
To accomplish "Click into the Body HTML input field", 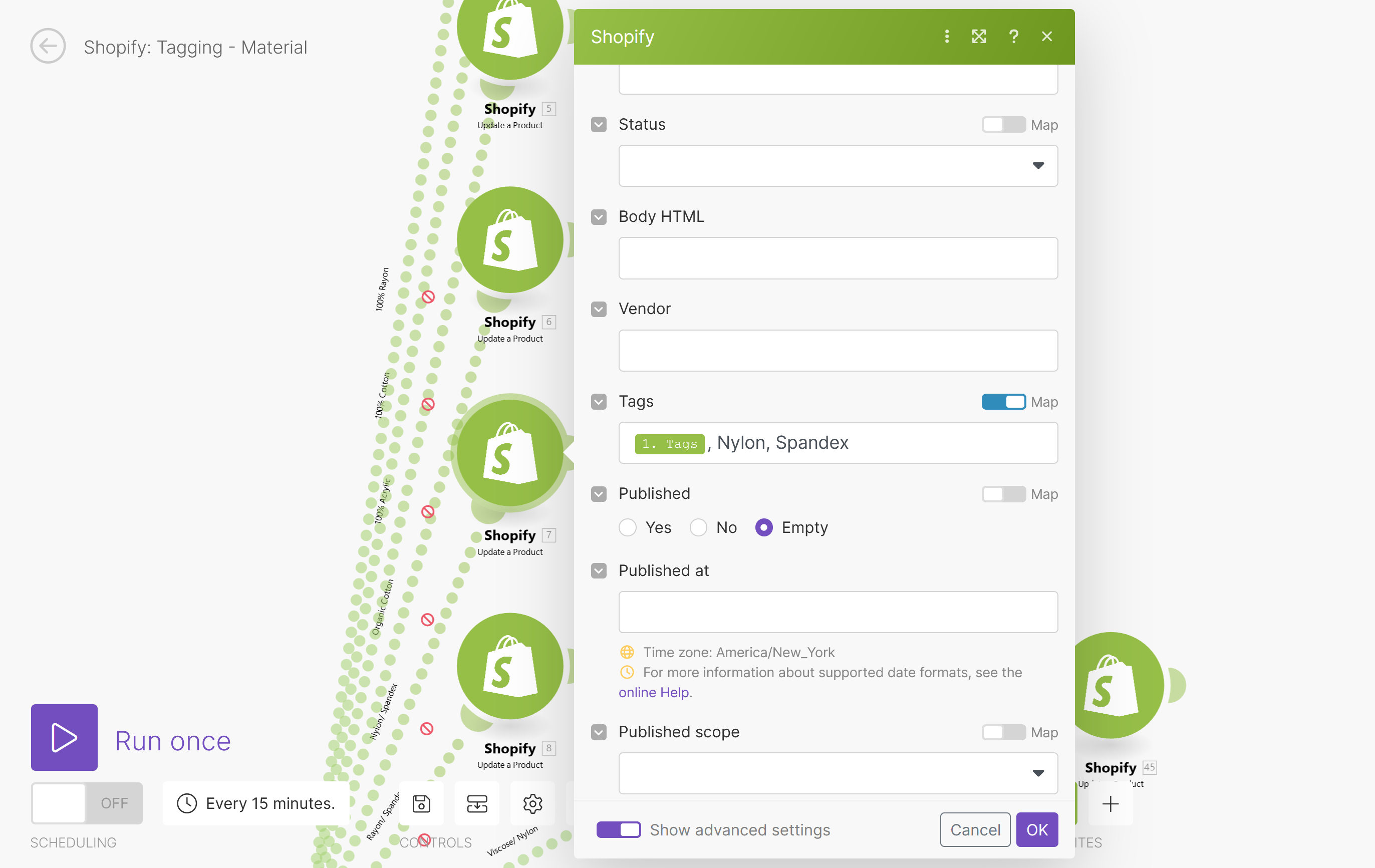I will point(838,258).
